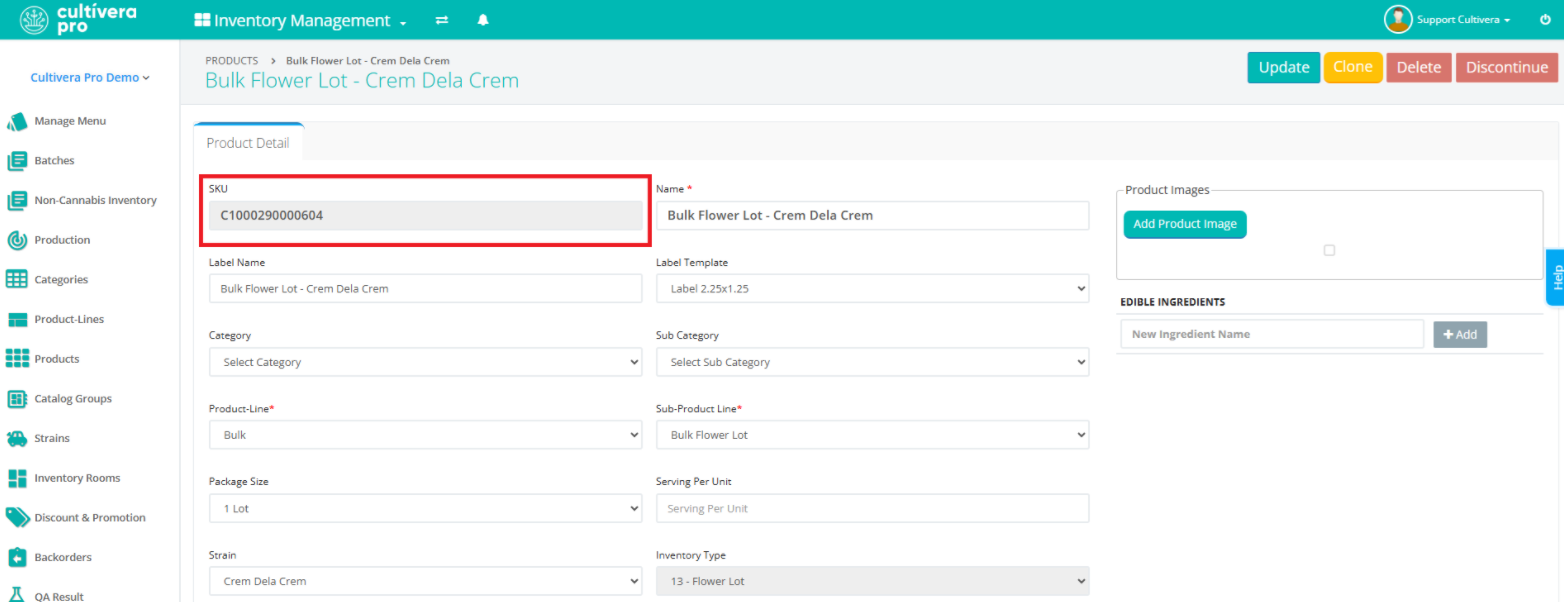Click the SKU field C1000290000604
The height and width of the screenshot is (602, 1564).
425,215
